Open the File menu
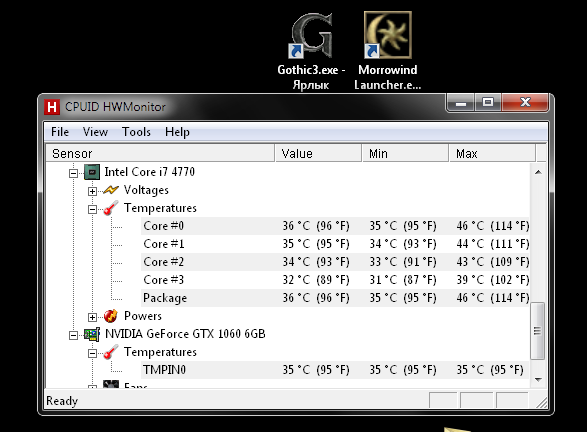 click(x=60, y=132)
